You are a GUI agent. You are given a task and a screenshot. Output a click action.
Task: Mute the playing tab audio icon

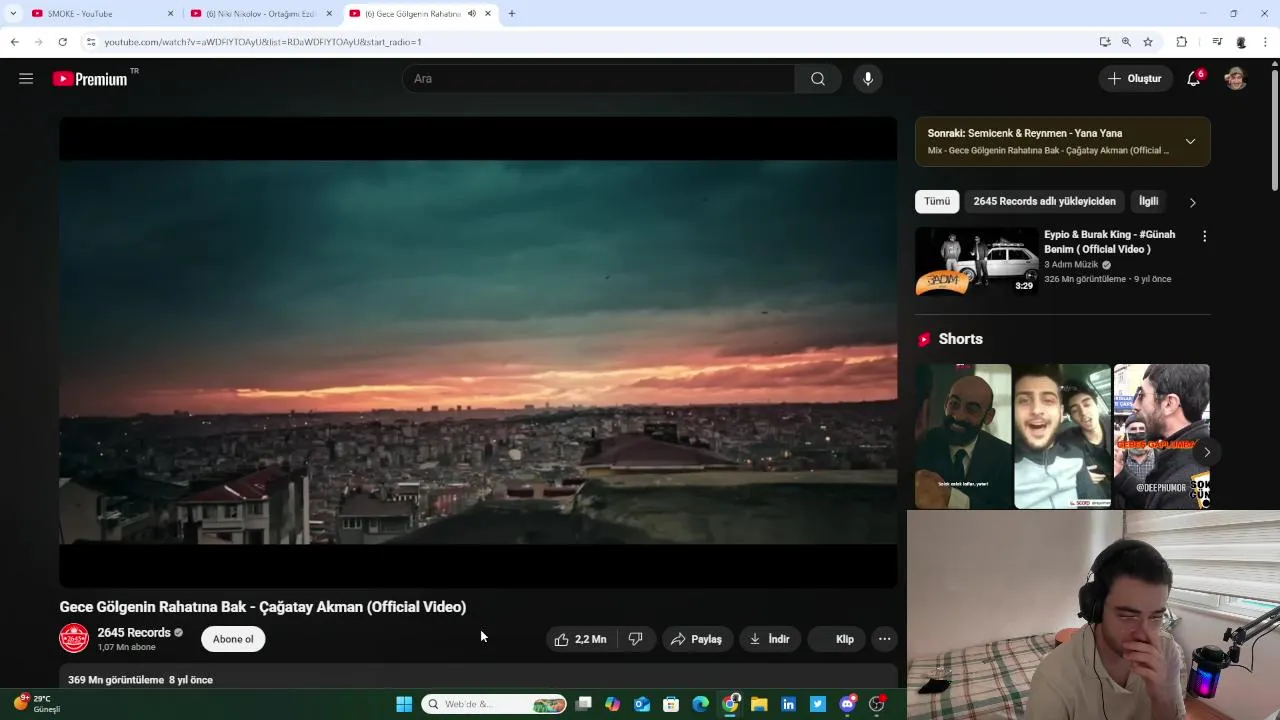coord(472,14)
